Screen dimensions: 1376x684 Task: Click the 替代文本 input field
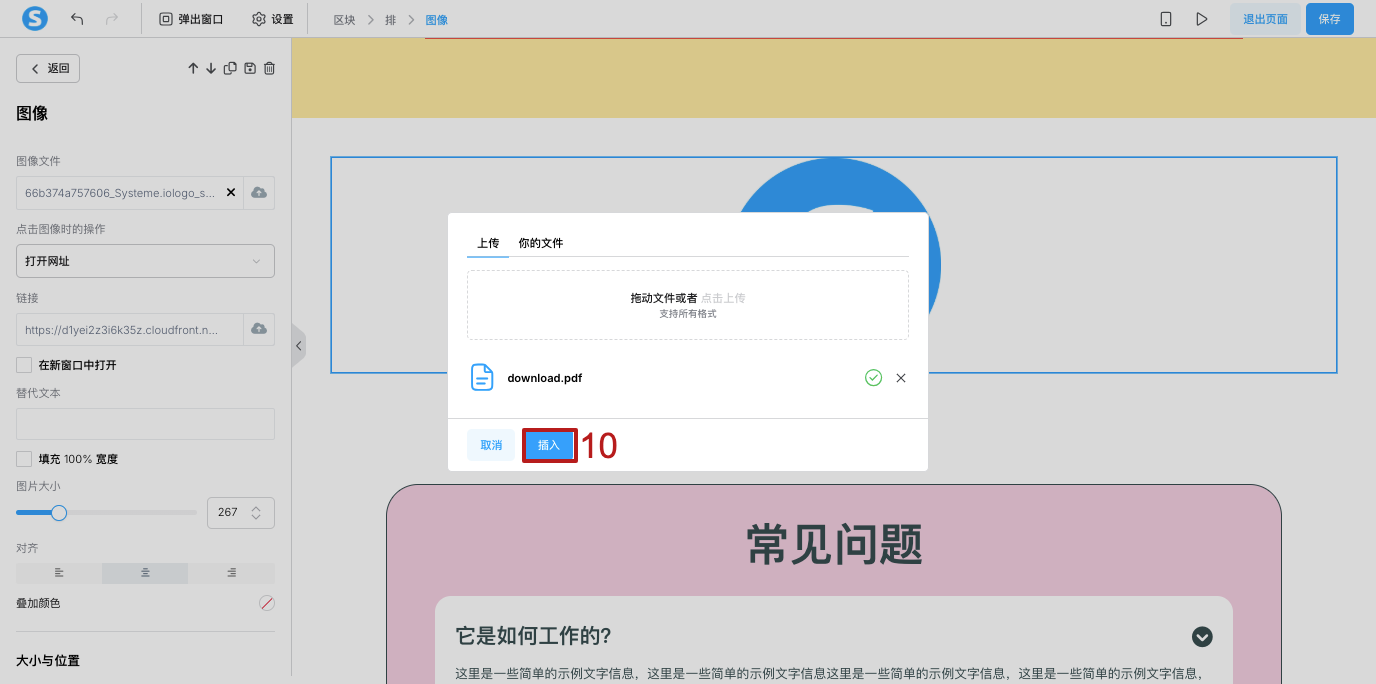(145, 424)
